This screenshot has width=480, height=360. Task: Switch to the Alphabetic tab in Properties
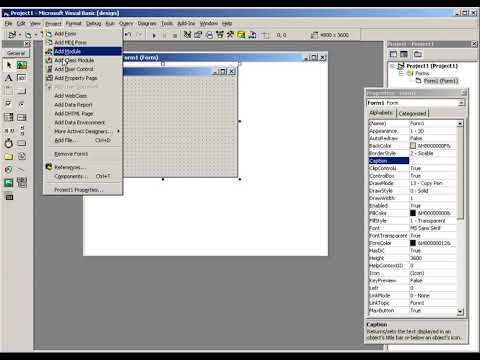381,113
